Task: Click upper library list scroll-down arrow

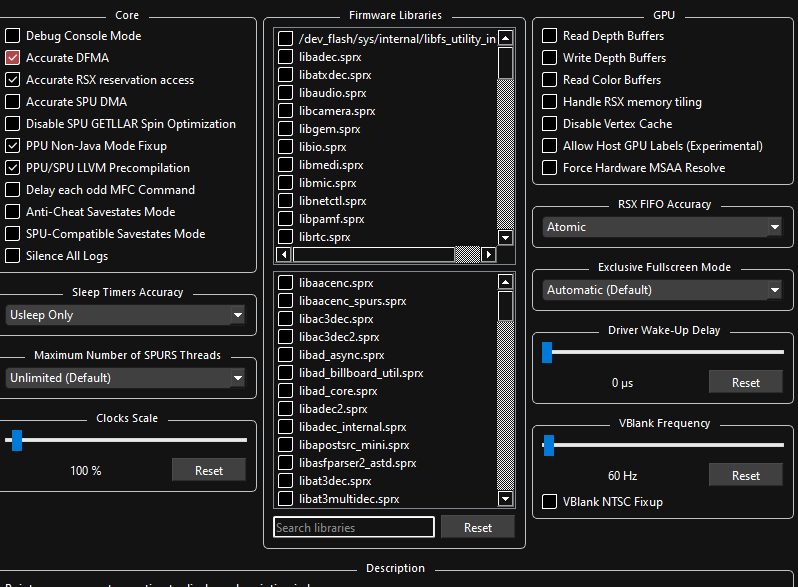Action: click(x=505, y=237)
